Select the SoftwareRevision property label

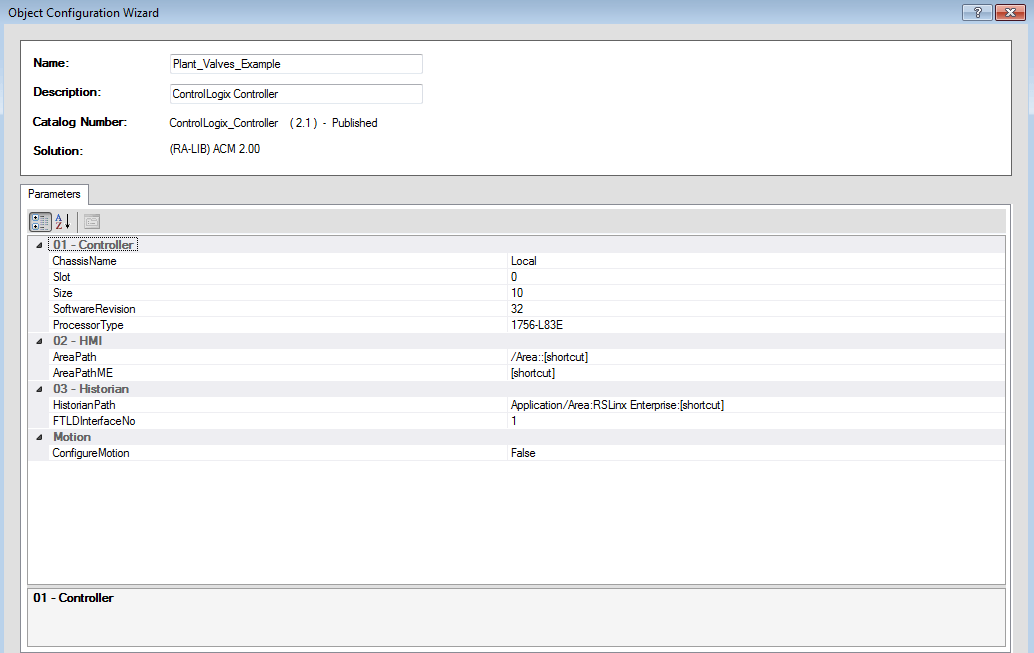94,309
